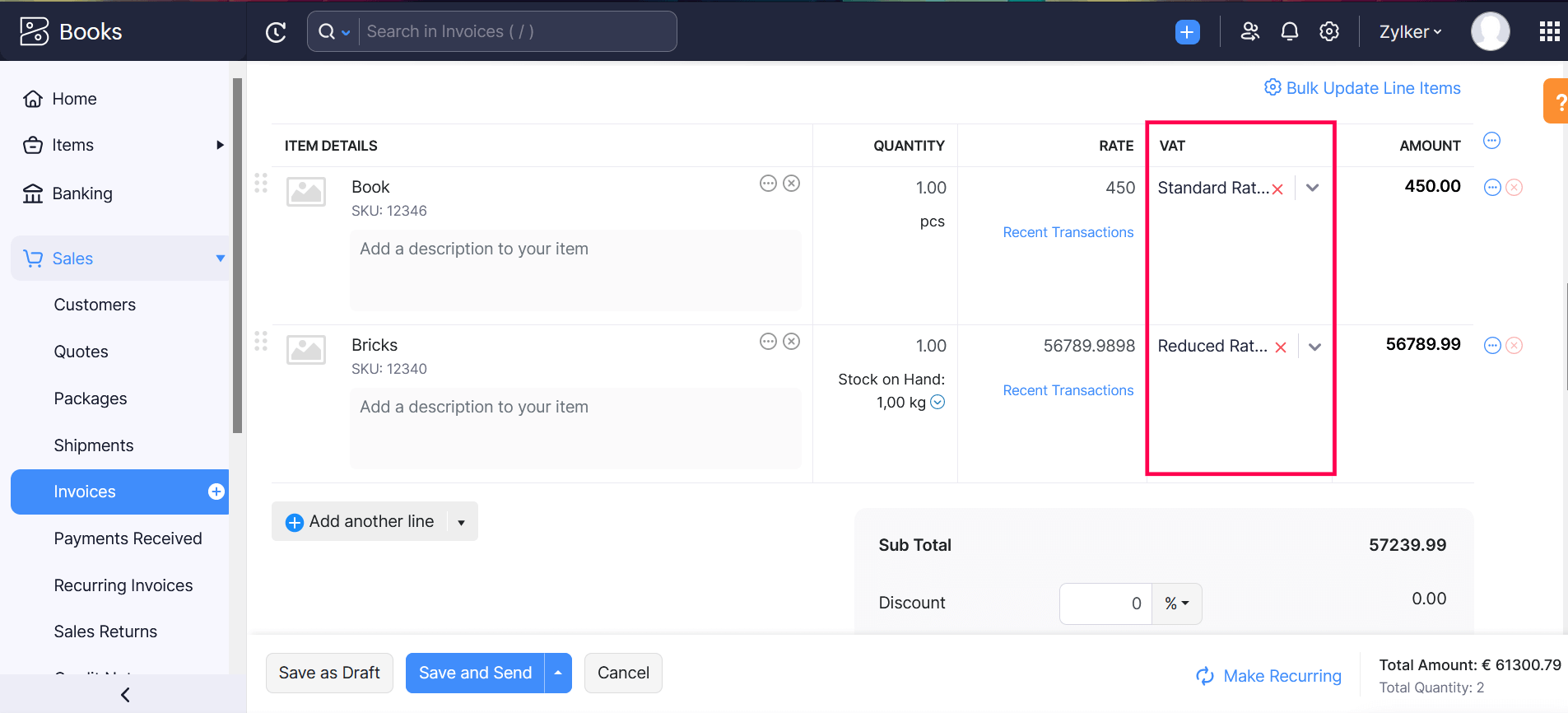The image size is (1568, 713).
Task: Open Customers in the Sales menu
Action: pos(95,305)
